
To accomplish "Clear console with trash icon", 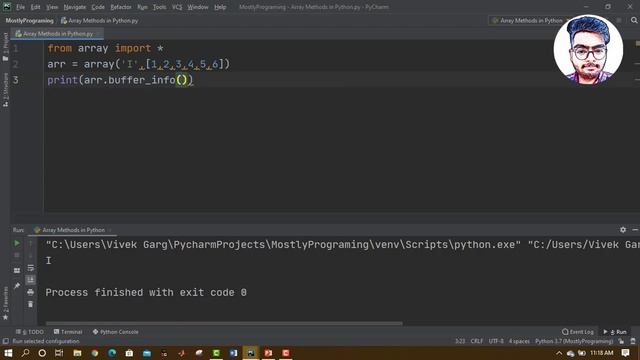I will 31,304.
